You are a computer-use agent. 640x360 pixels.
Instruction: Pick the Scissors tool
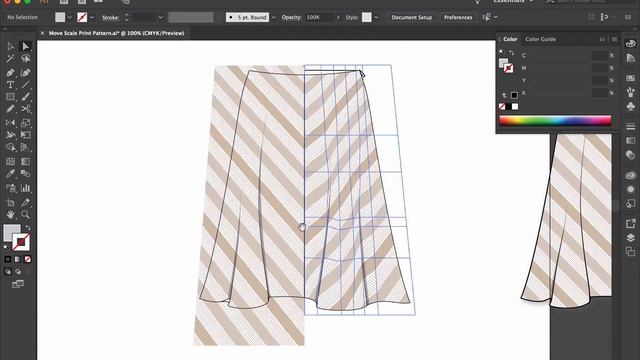click(26, 109)
